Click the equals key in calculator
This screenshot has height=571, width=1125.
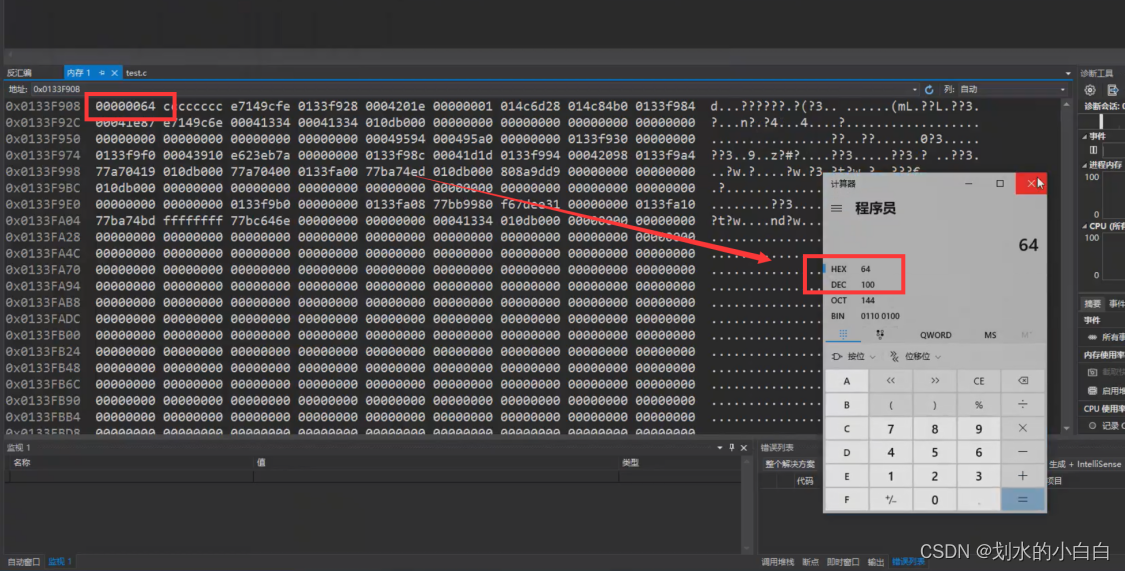coord(1022,499)
